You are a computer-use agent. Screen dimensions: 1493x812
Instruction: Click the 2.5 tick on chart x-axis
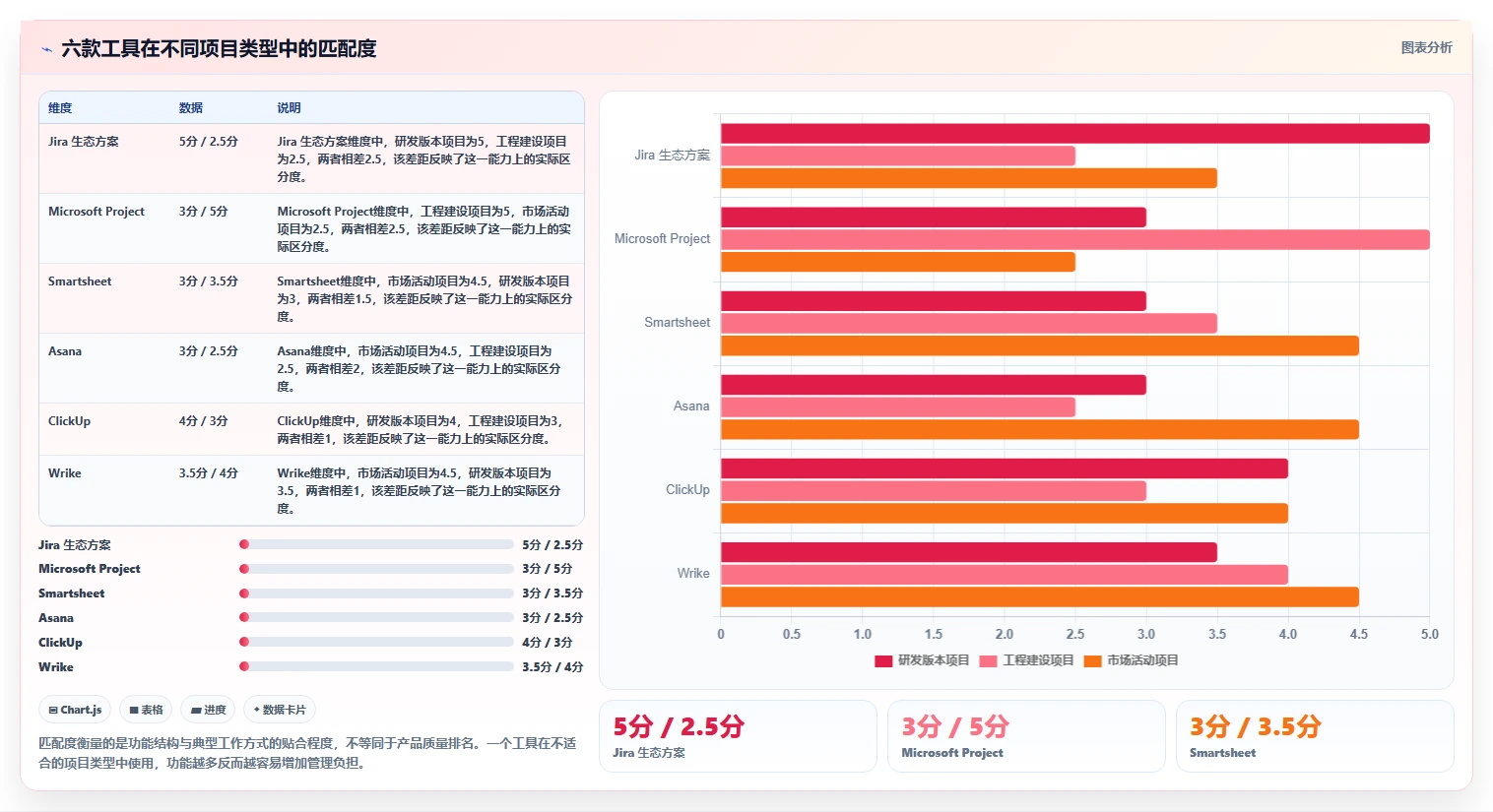(1075, 635)
